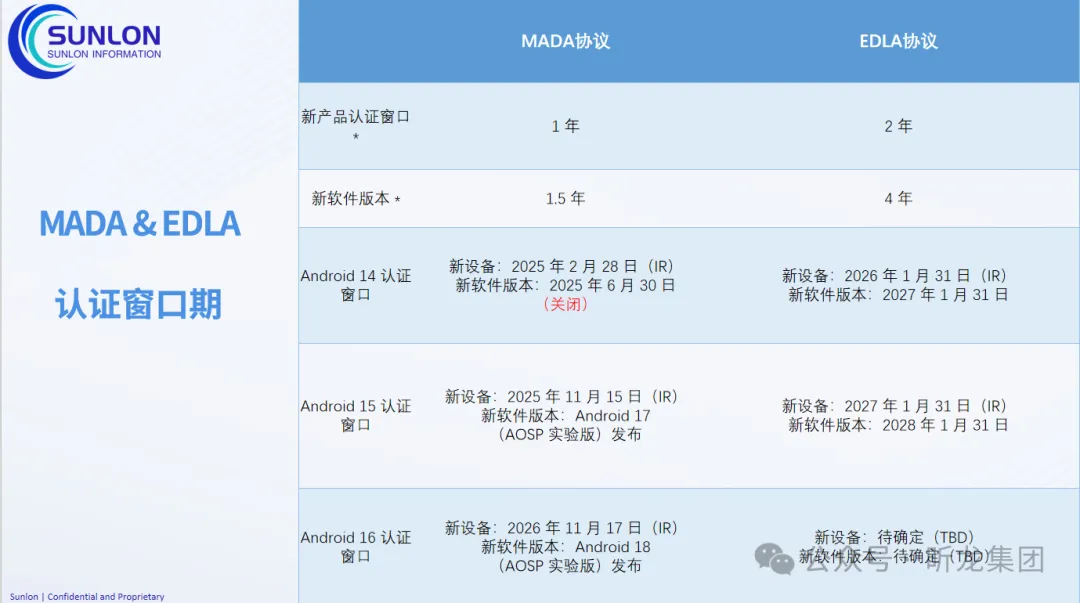This screenshot has width=1080, height=603.
Task: Click the 认证窗口期 subtitle text
Action: click(x=138, y=305)
